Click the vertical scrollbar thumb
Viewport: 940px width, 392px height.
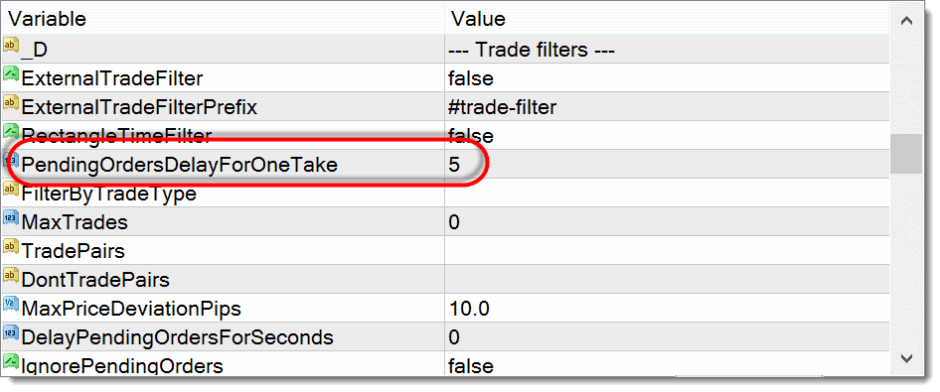pyautogui.click(x=906, y=153)
